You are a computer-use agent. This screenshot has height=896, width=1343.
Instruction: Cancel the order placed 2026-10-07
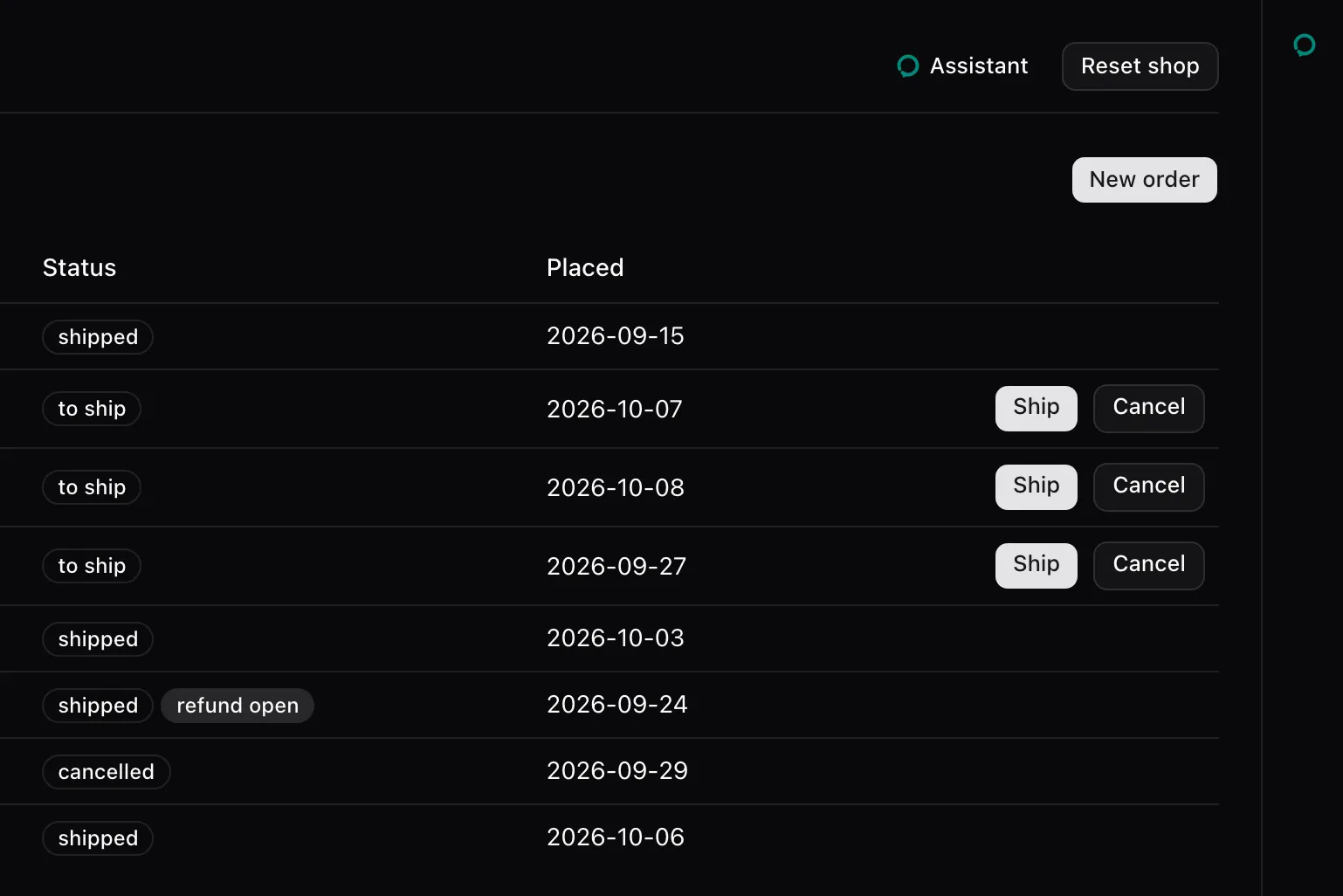(1149, 409)
